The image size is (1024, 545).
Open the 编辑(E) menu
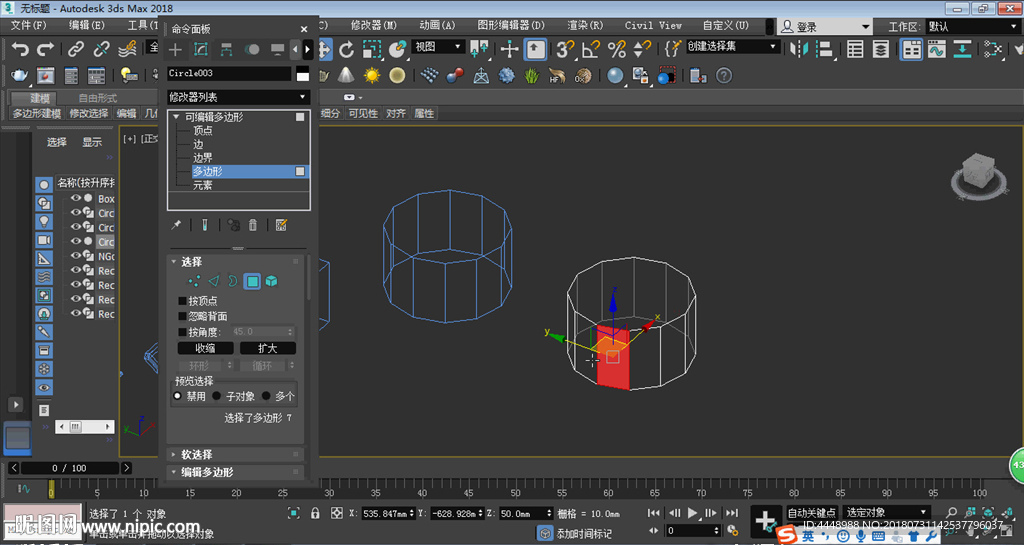(x=86, y=25)
